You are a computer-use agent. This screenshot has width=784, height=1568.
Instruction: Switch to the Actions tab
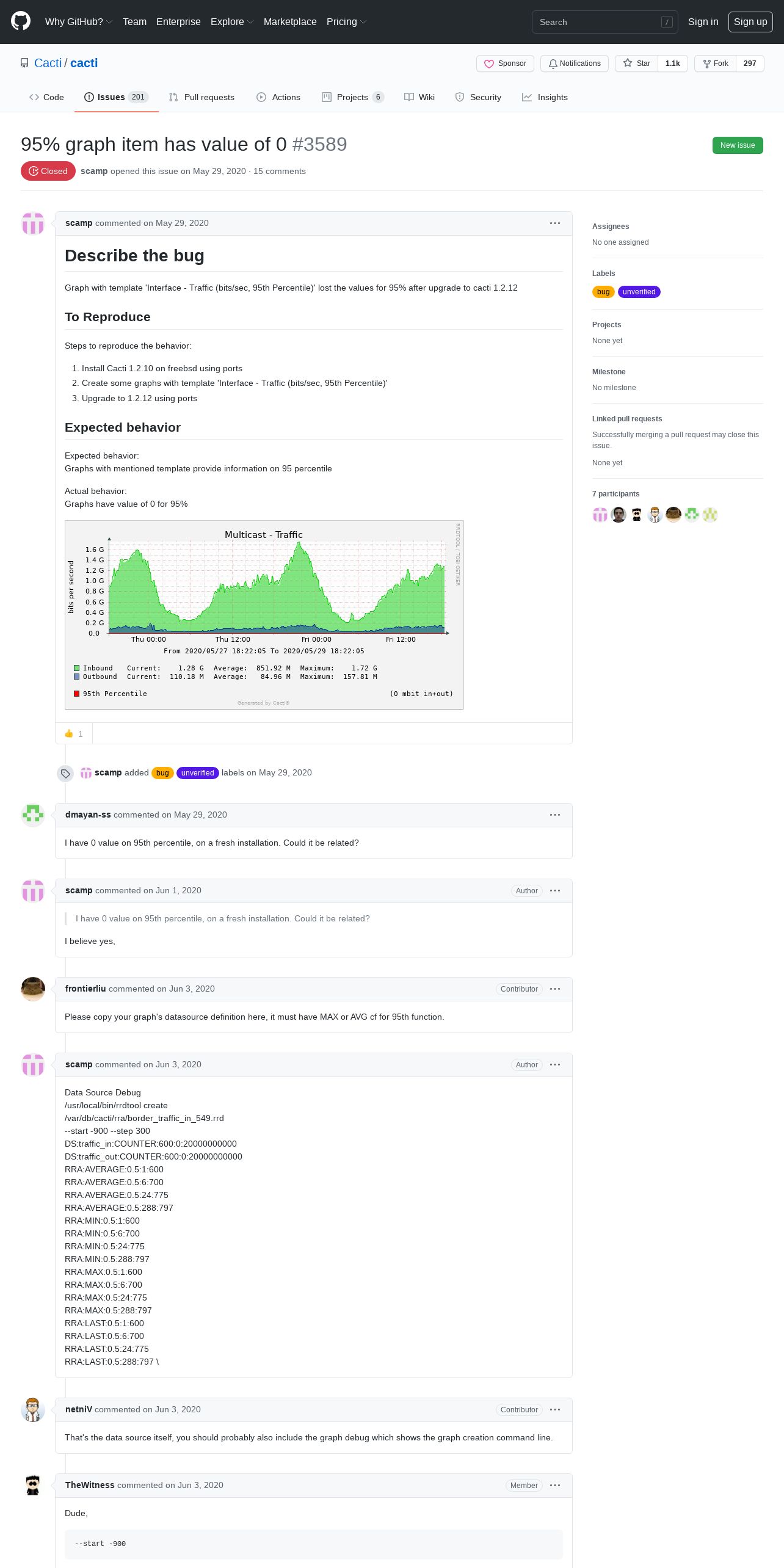[x=278, y=97]
